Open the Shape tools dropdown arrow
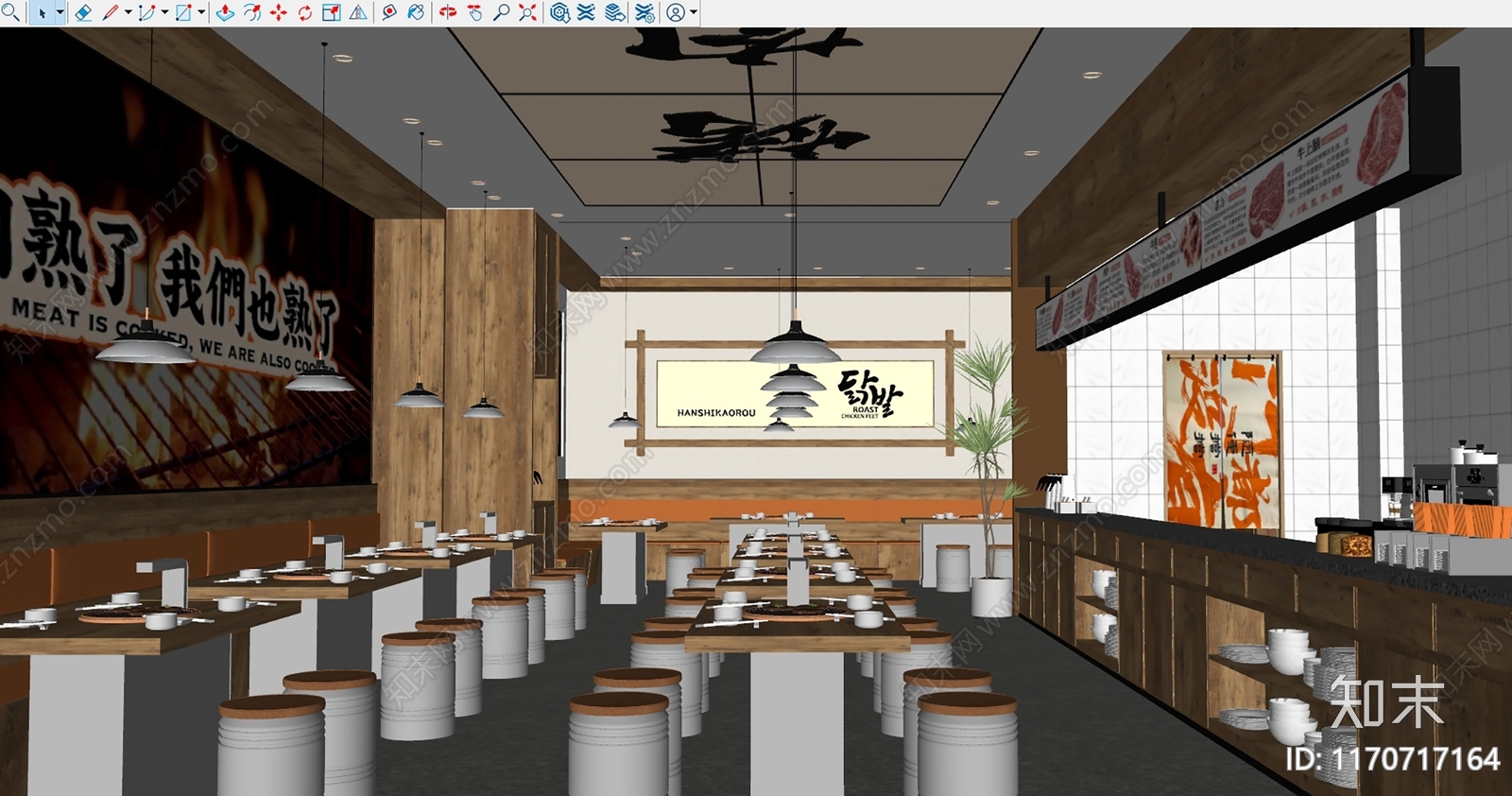The width and height of the screenshot is (1512, 796). click(201, 12)
